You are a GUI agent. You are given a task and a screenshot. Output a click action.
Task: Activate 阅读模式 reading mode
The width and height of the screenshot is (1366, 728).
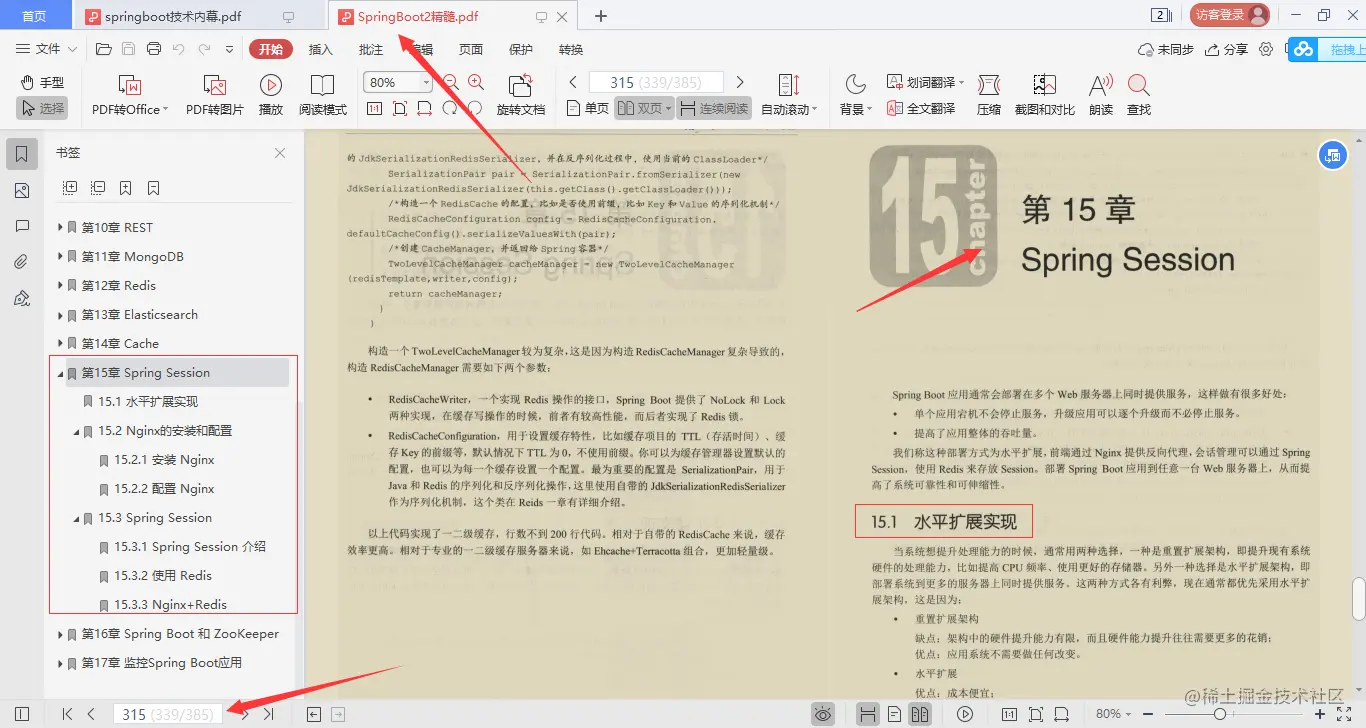pyautogui.click(x=323, y=95)
